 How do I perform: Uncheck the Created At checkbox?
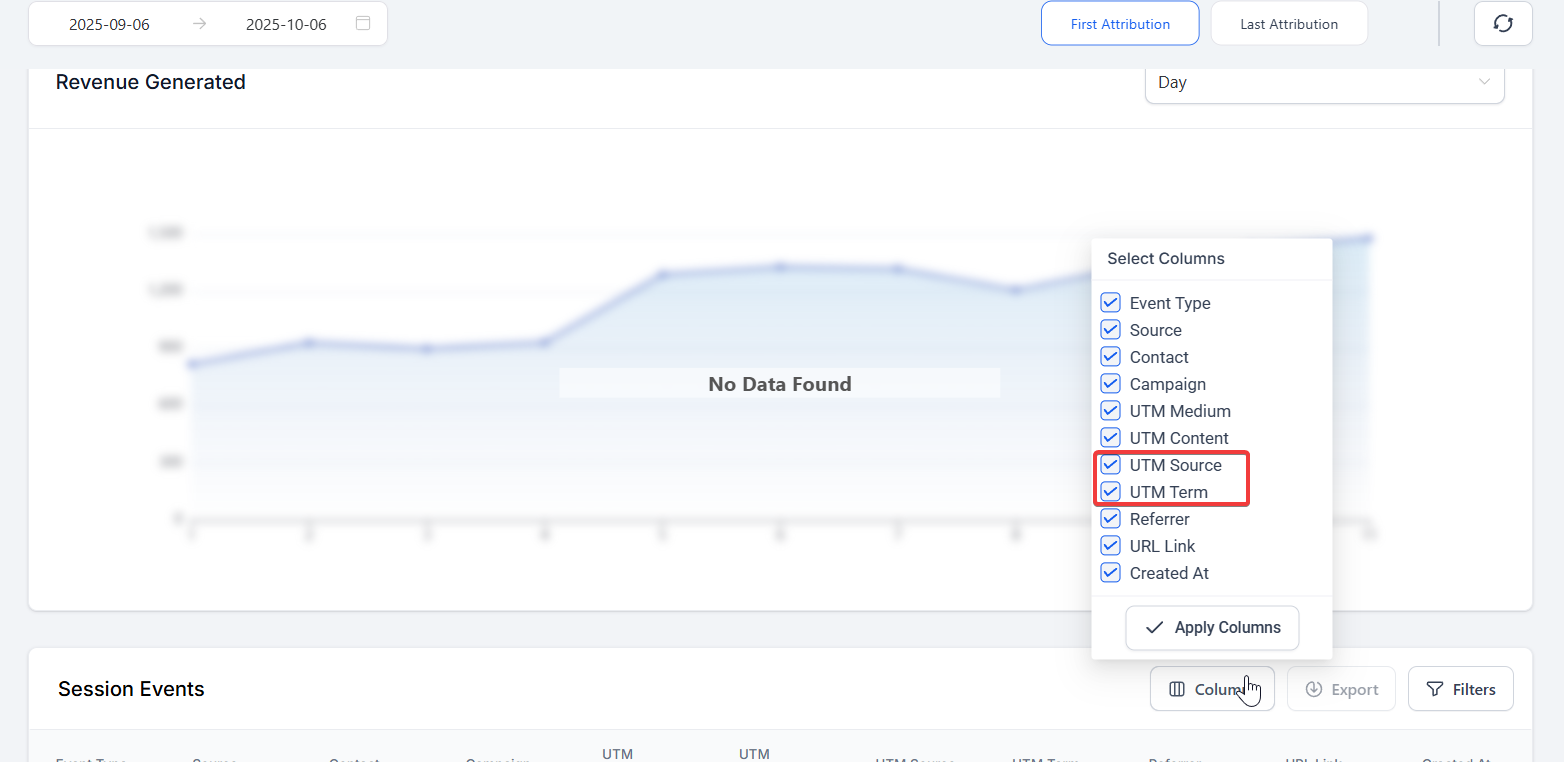1110,573
